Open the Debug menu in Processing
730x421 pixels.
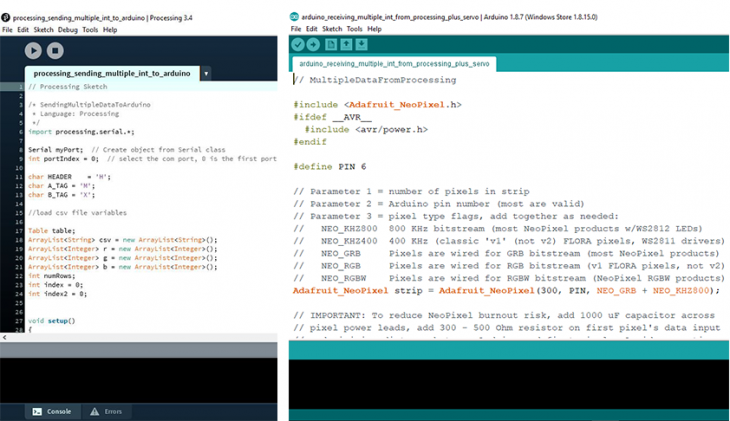pyautogui.click(x=67, y=30)
